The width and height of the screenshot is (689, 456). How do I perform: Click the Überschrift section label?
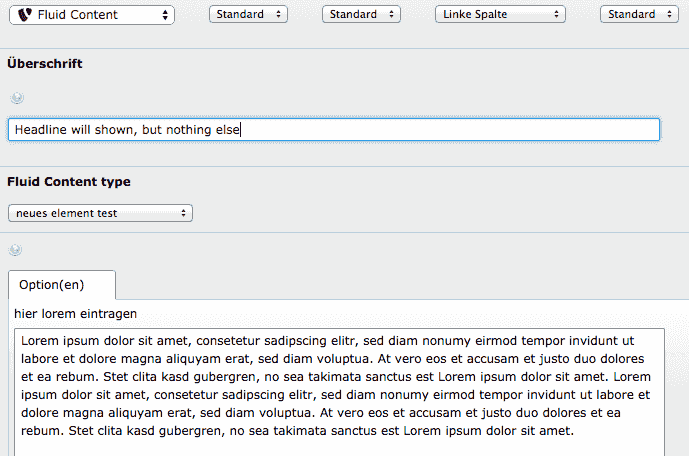tap(45, 64)
